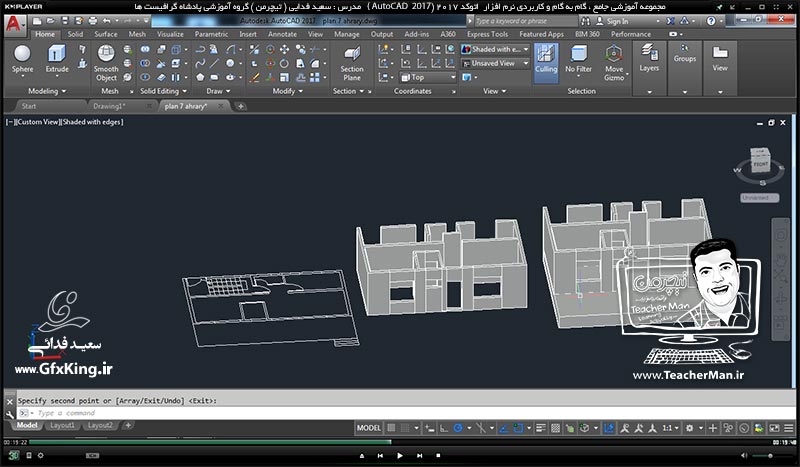Open the Annotate ribbon tab

point(282,34)
